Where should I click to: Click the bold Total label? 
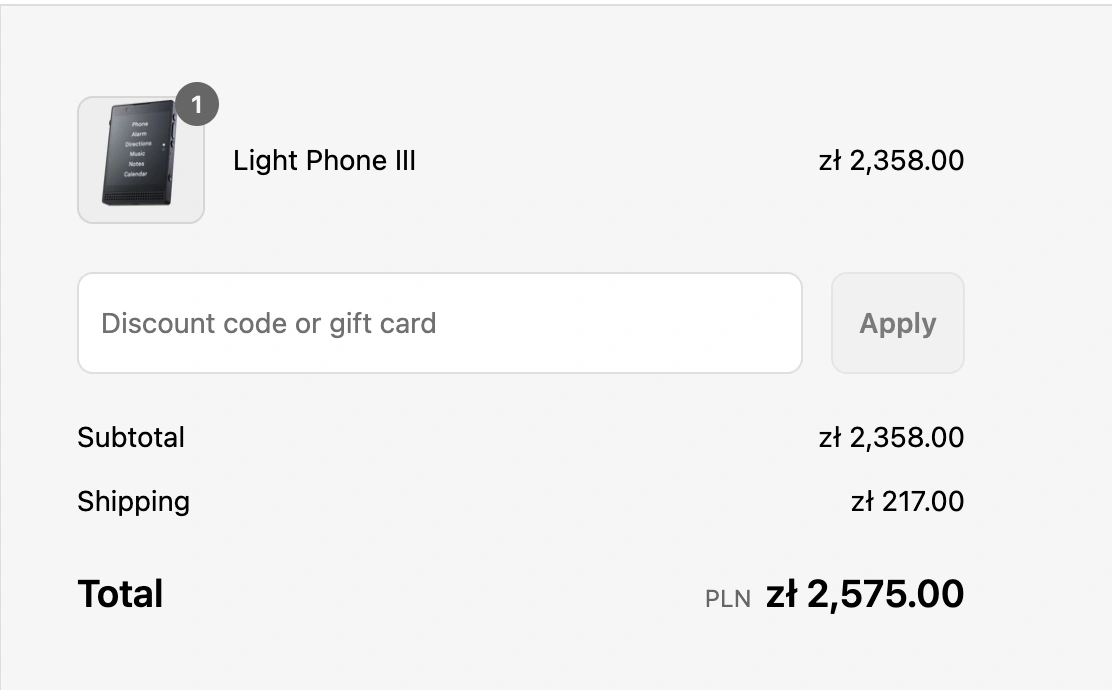coord(121,594)
